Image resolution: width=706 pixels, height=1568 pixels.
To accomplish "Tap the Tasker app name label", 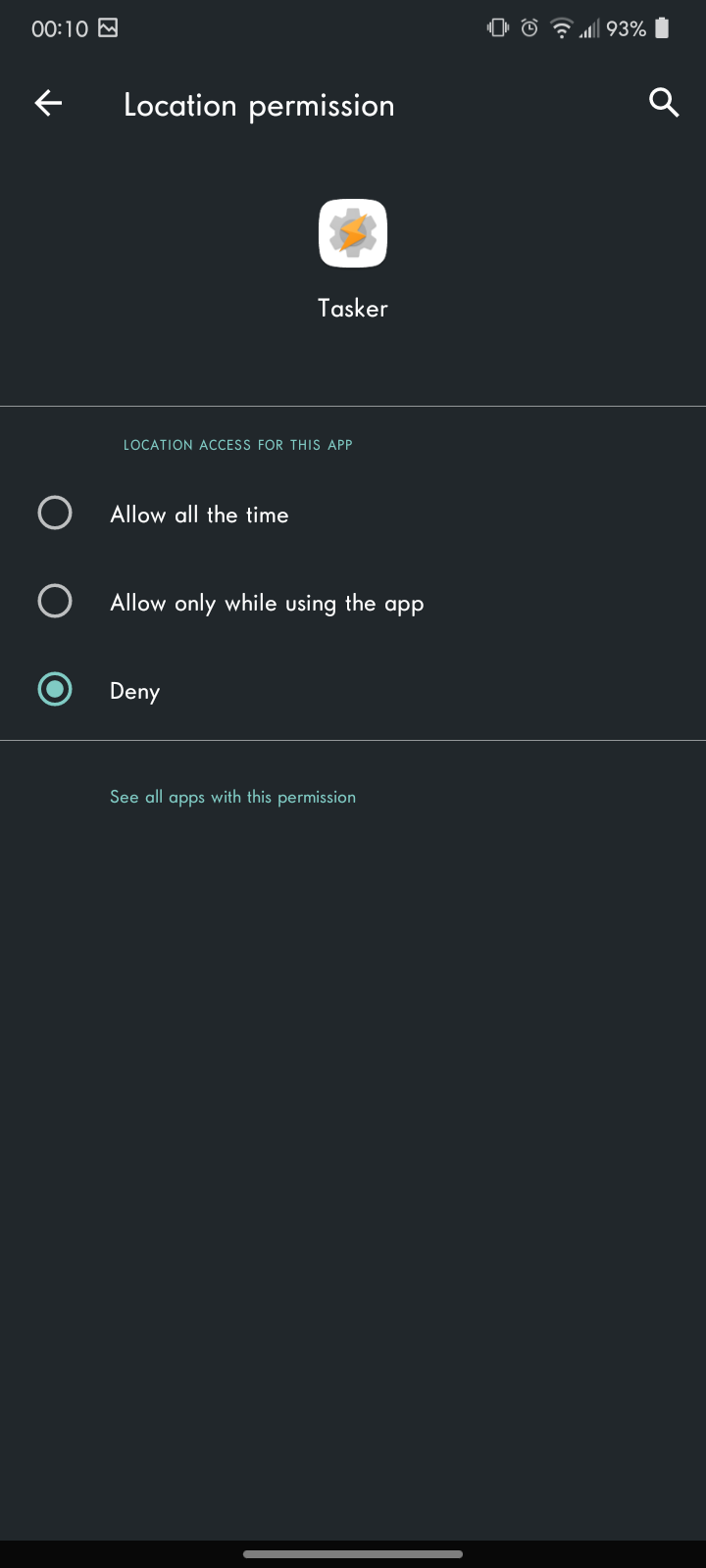I will pyautogui.click(x=353, y=308).
